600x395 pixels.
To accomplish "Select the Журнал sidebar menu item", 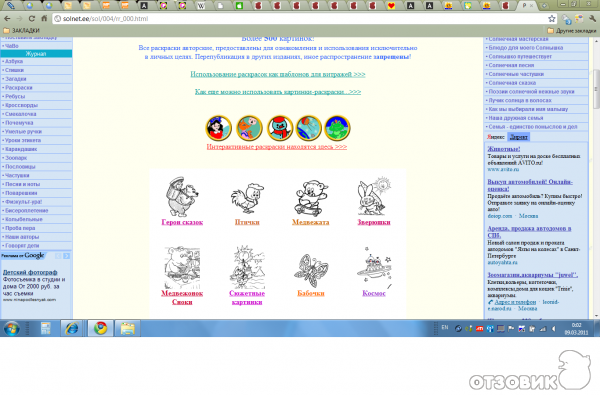I will (x=36, y=54).
